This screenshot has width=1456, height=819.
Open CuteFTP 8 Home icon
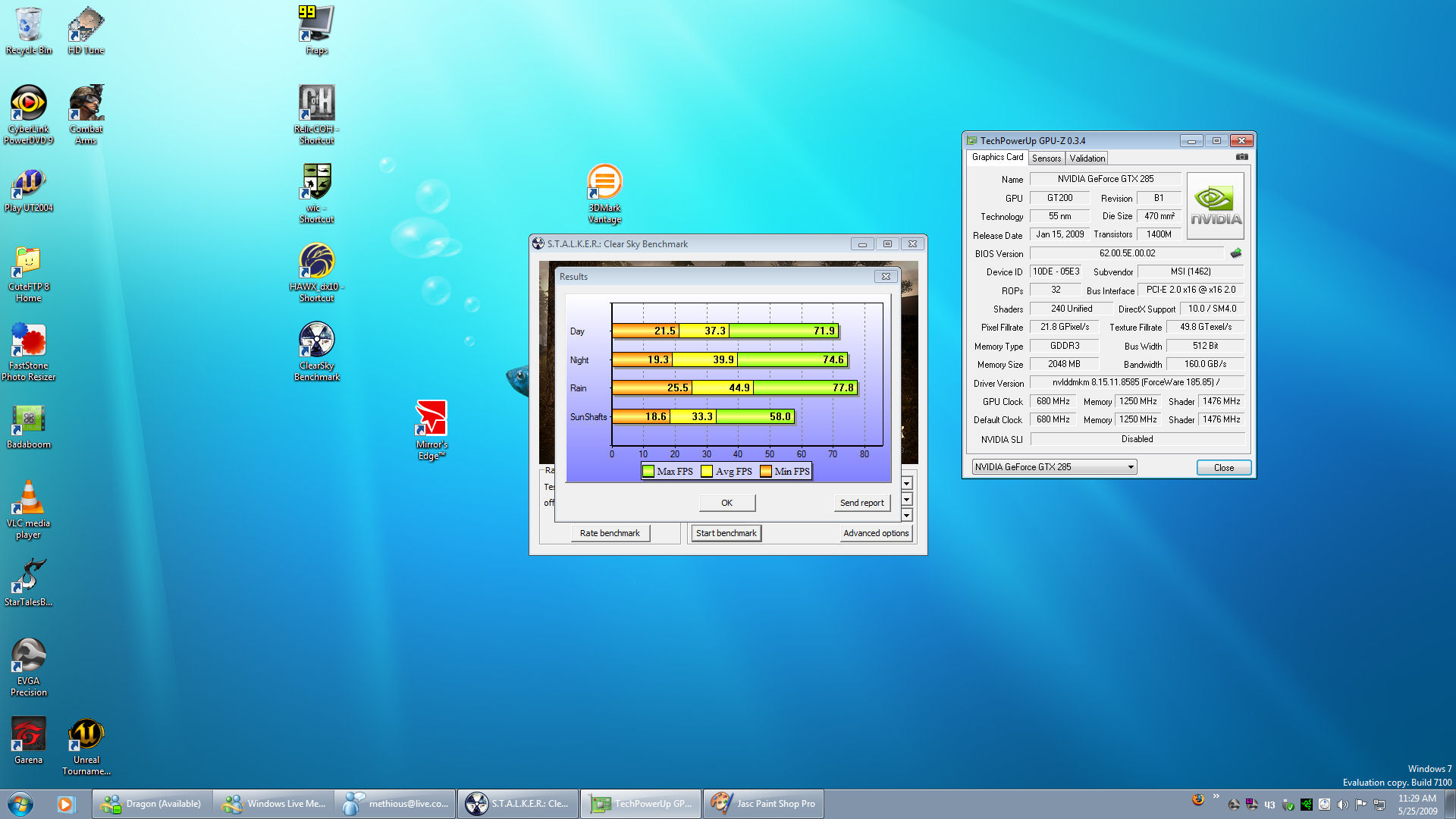pos(28,274)
